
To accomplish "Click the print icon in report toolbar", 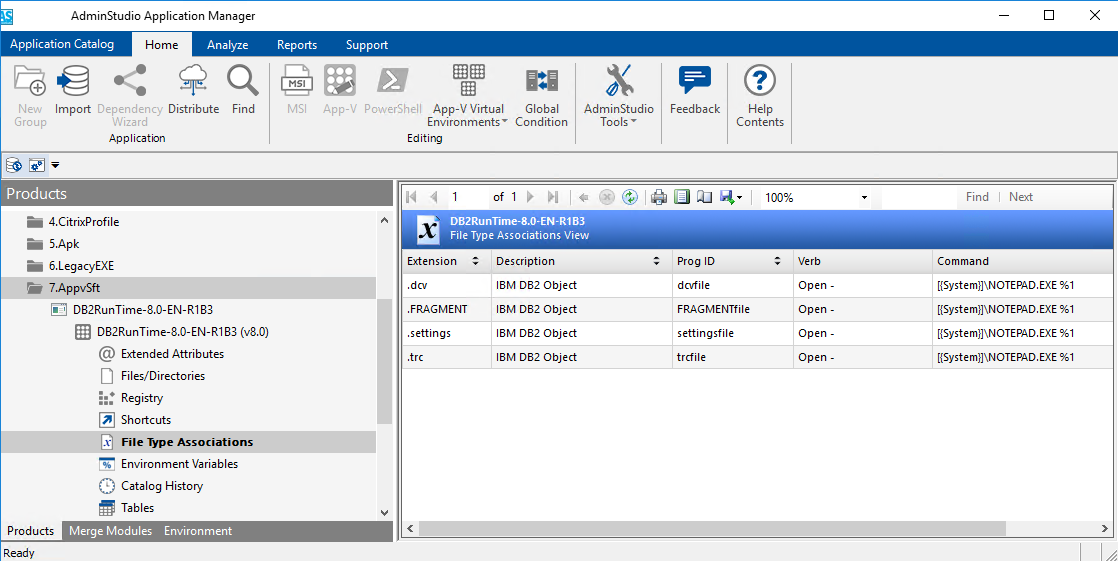I will (x=659, y=197).
